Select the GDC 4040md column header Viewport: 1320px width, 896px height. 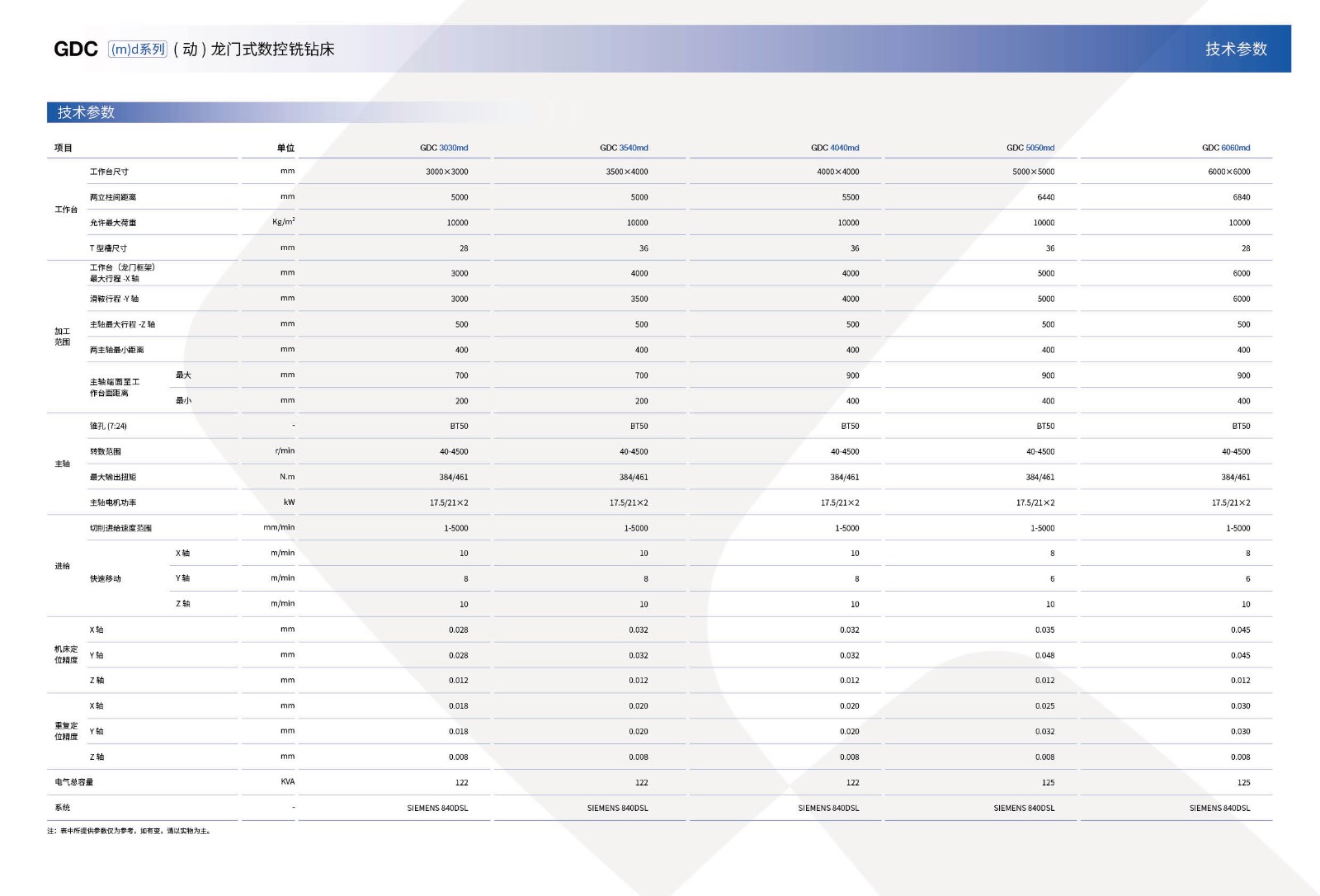point(834,149)
